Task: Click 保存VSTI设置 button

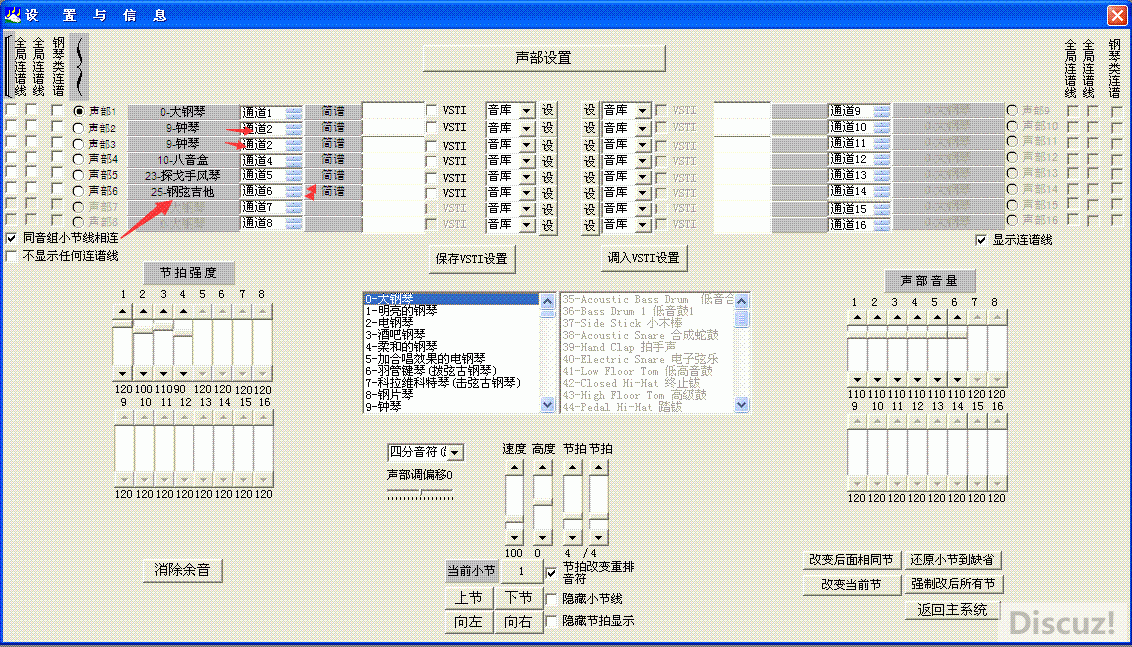Action: pos(471,259)
